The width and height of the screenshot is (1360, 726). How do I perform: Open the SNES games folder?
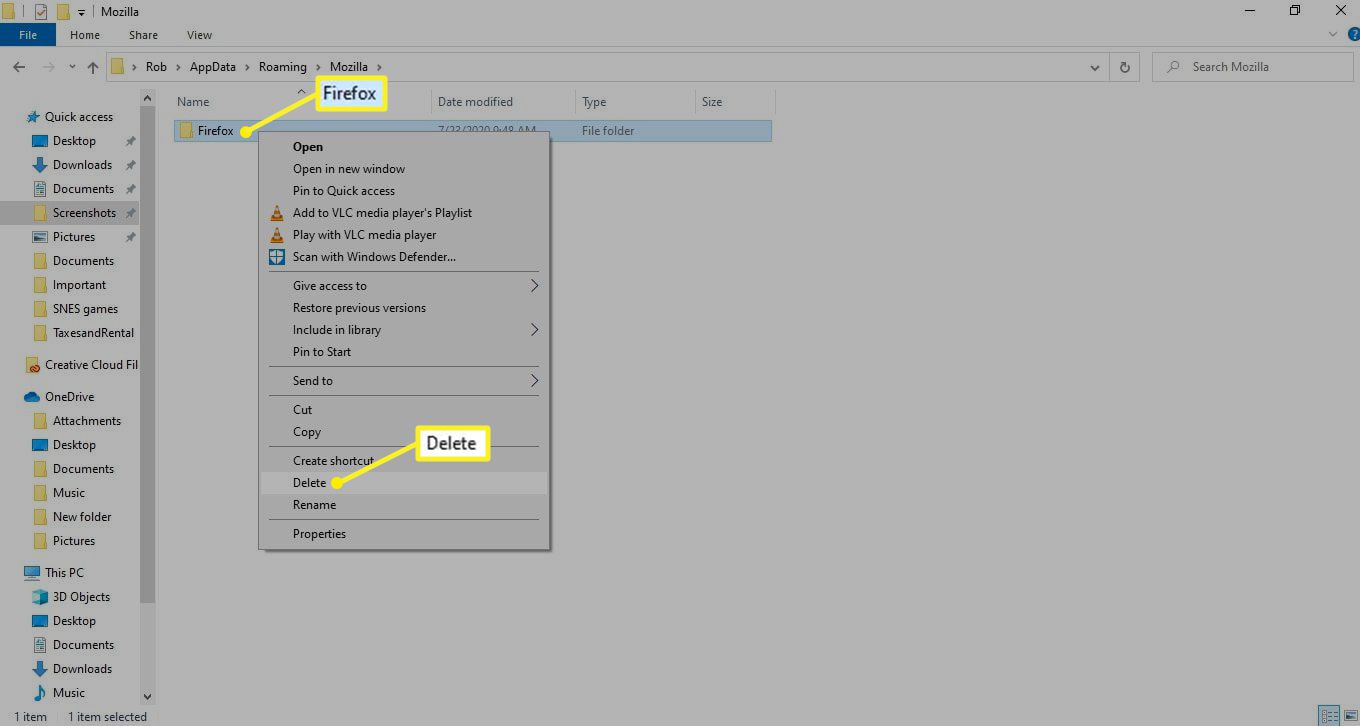click(85, 309)
